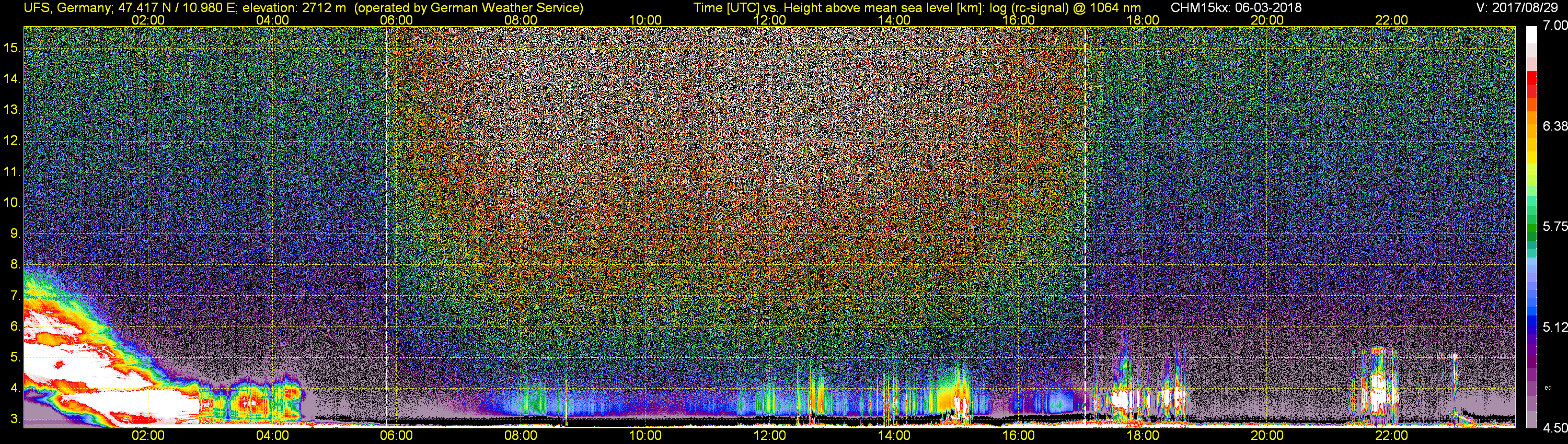Click the 12:00 label on bottom time axis
Viewport: 1568px width, 444px height.
[769, 436]
